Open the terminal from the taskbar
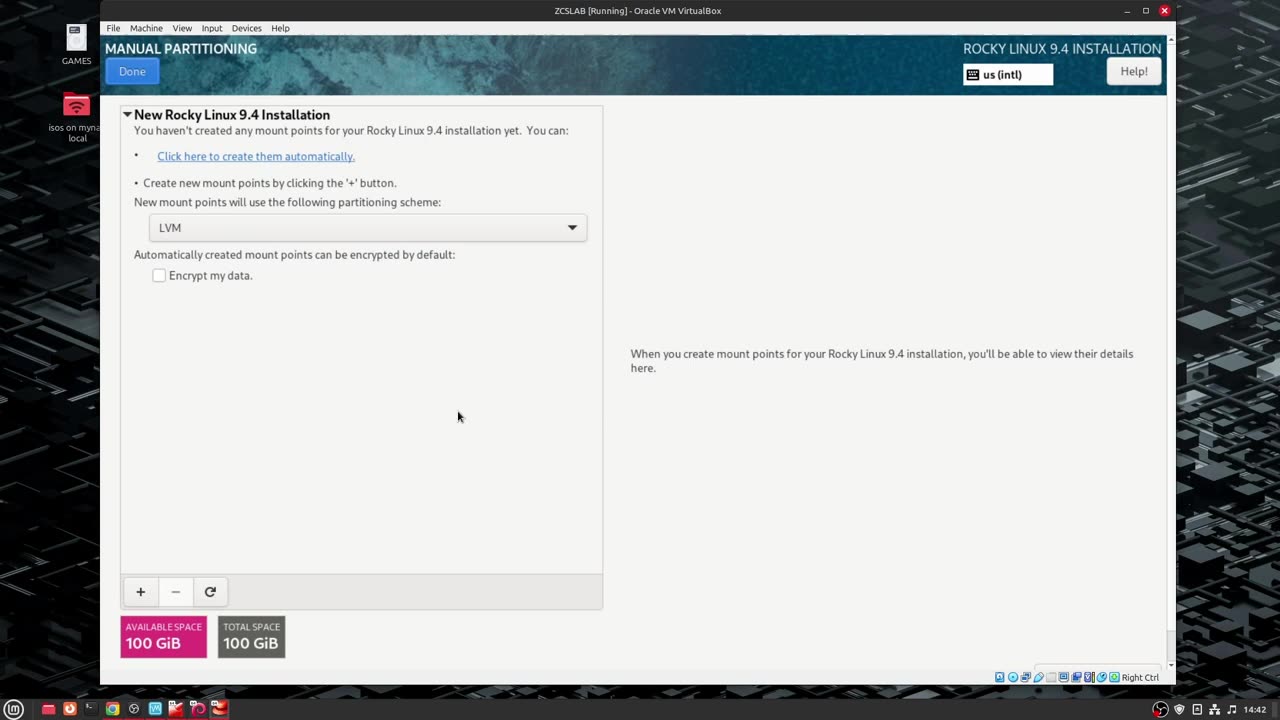This screenshot has height=720, width=1280. point(91,709)
